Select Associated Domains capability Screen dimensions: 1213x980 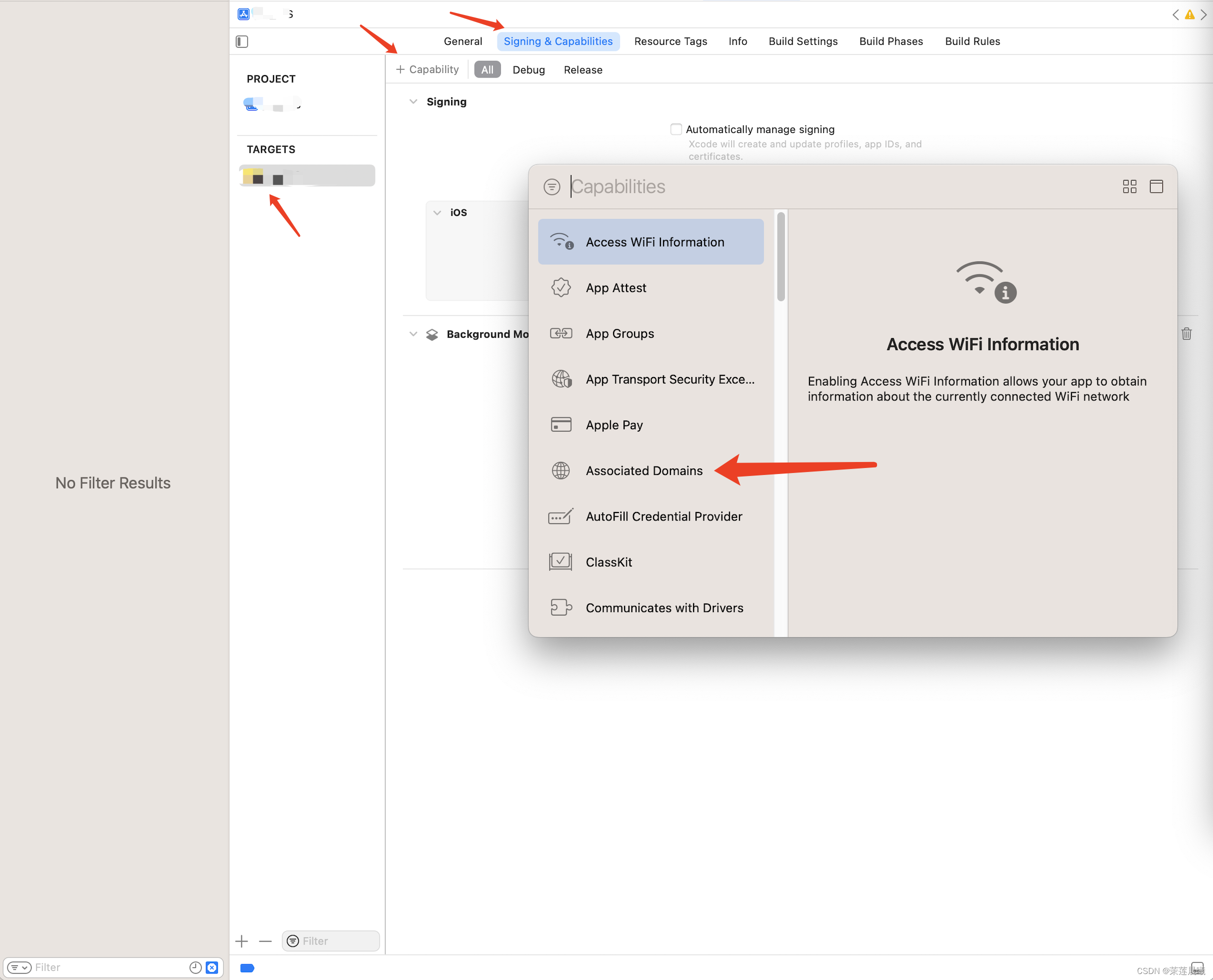point(643,470)
